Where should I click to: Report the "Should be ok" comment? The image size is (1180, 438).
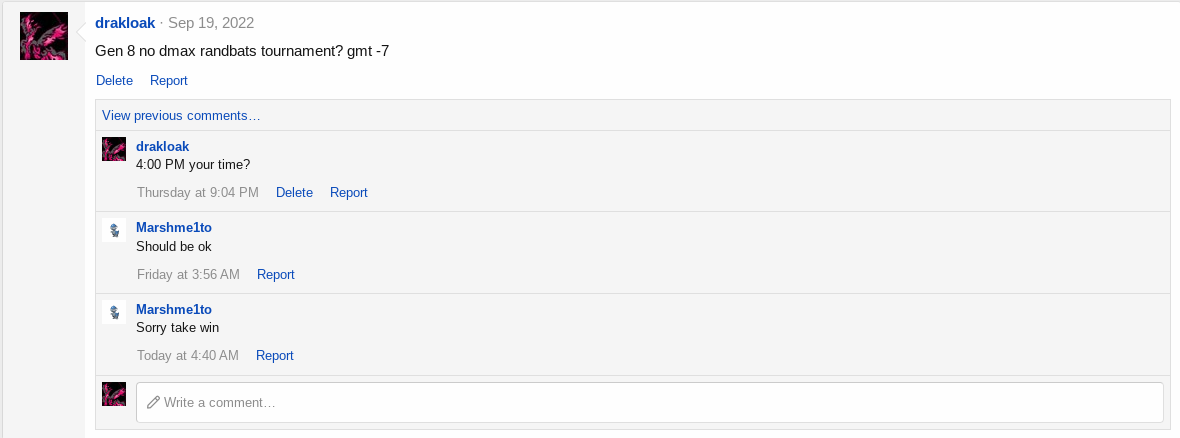coord(275,275)
